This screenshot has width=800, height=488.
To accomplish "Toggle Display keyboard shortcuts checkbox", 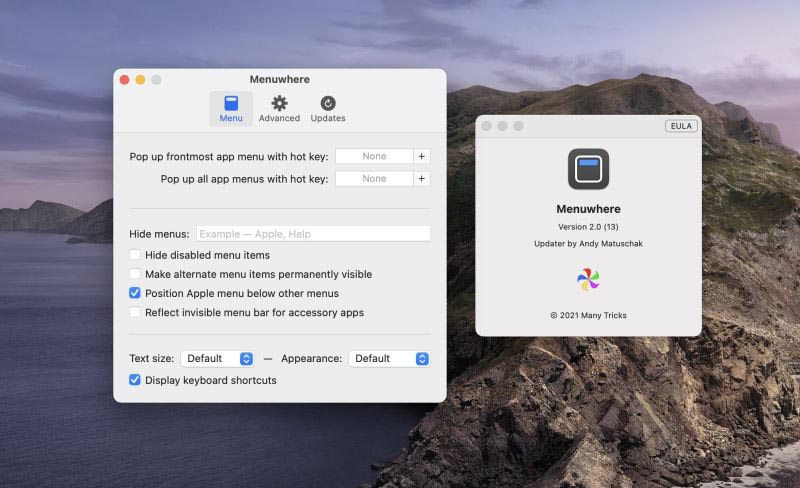I will [135, 380].
